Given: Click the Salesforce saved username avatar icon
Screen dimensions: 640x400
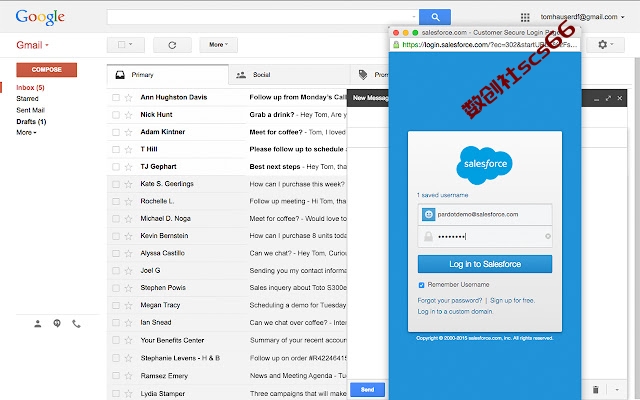Looking at the screenshot, I should (x=428, y=214).
